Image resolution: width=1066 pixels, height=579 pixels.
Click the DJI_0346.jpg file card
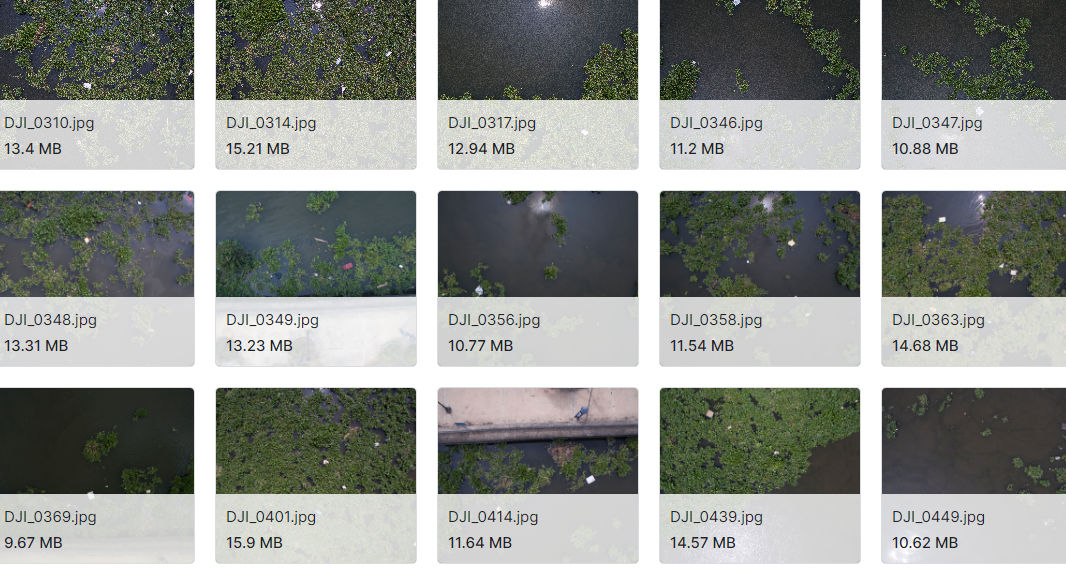(x=759, y=84)
